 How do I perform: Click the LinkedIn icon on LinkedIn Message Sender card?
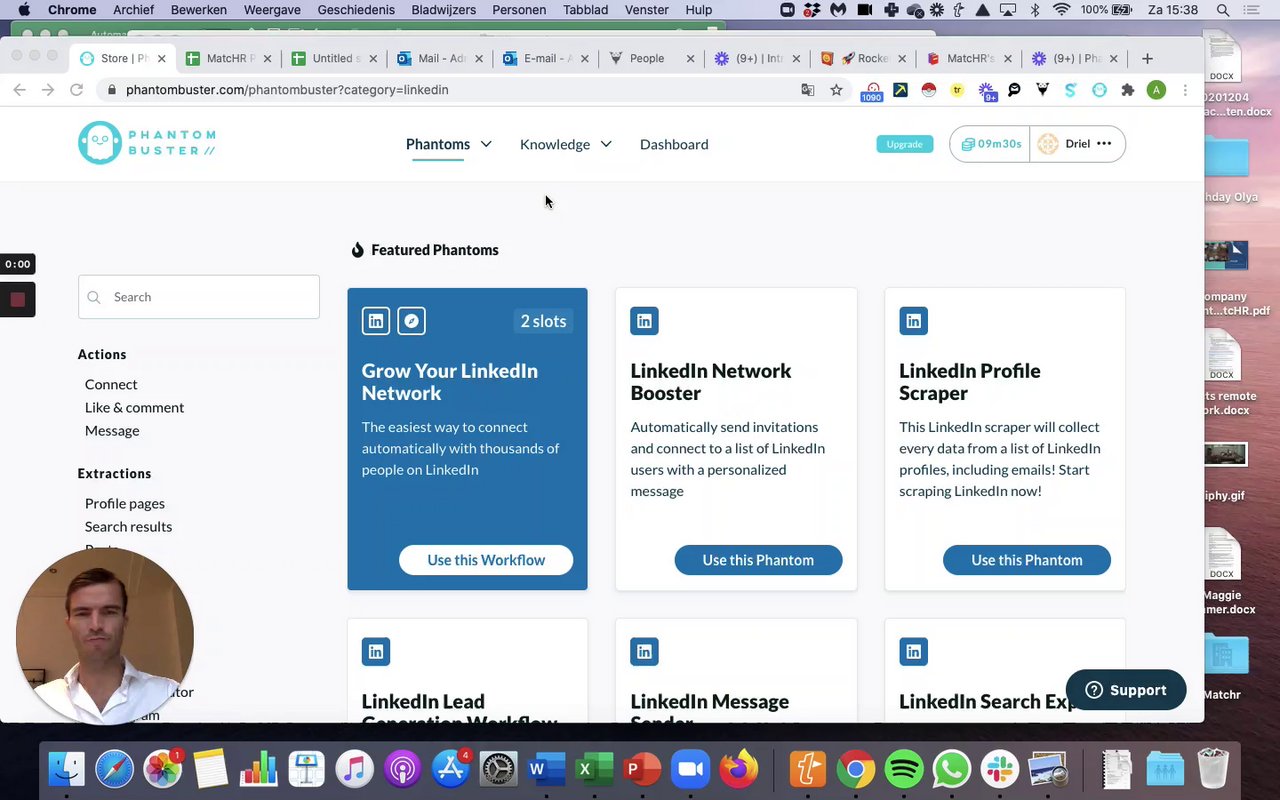[644, 652]
